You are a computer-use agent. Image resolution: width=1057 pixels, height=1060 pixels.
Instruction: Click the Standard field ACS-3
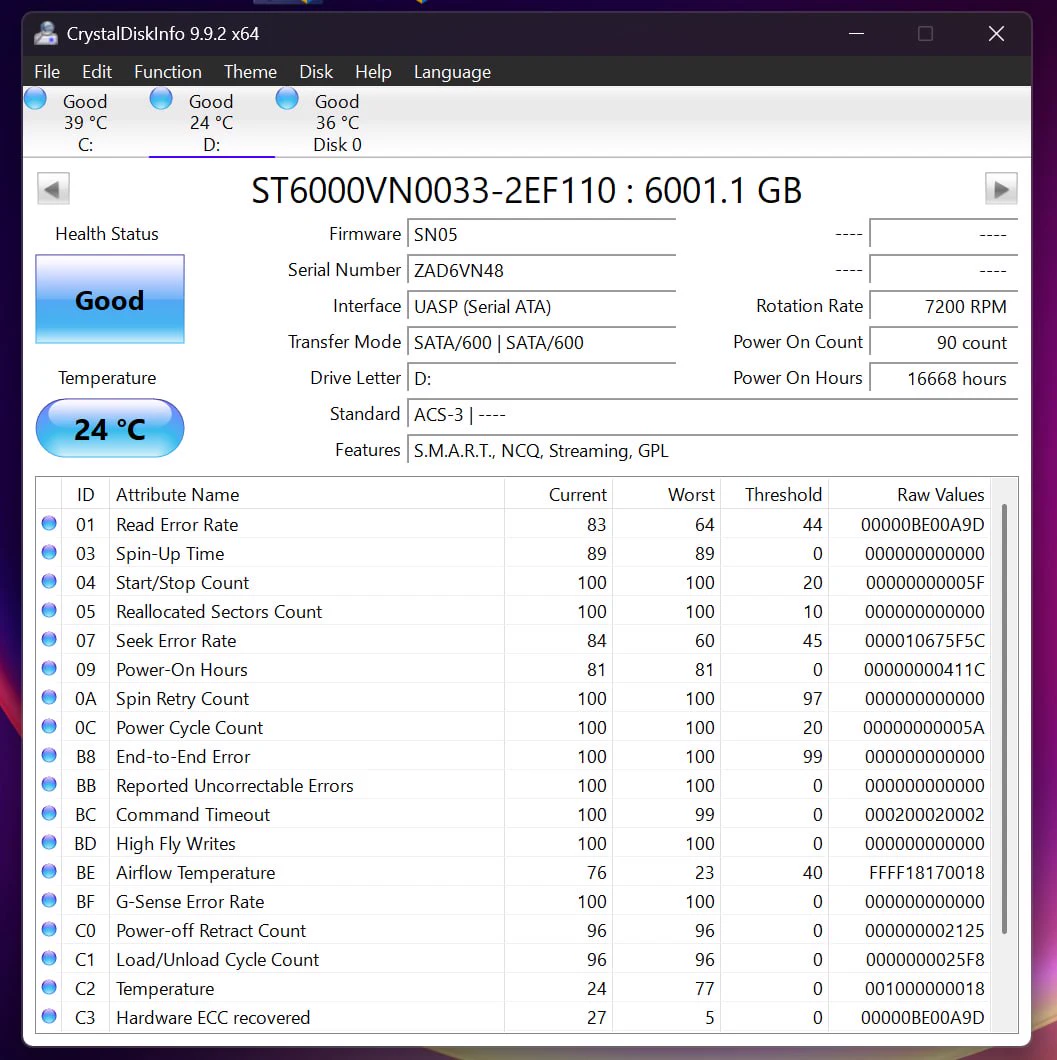tap(712, 414)
